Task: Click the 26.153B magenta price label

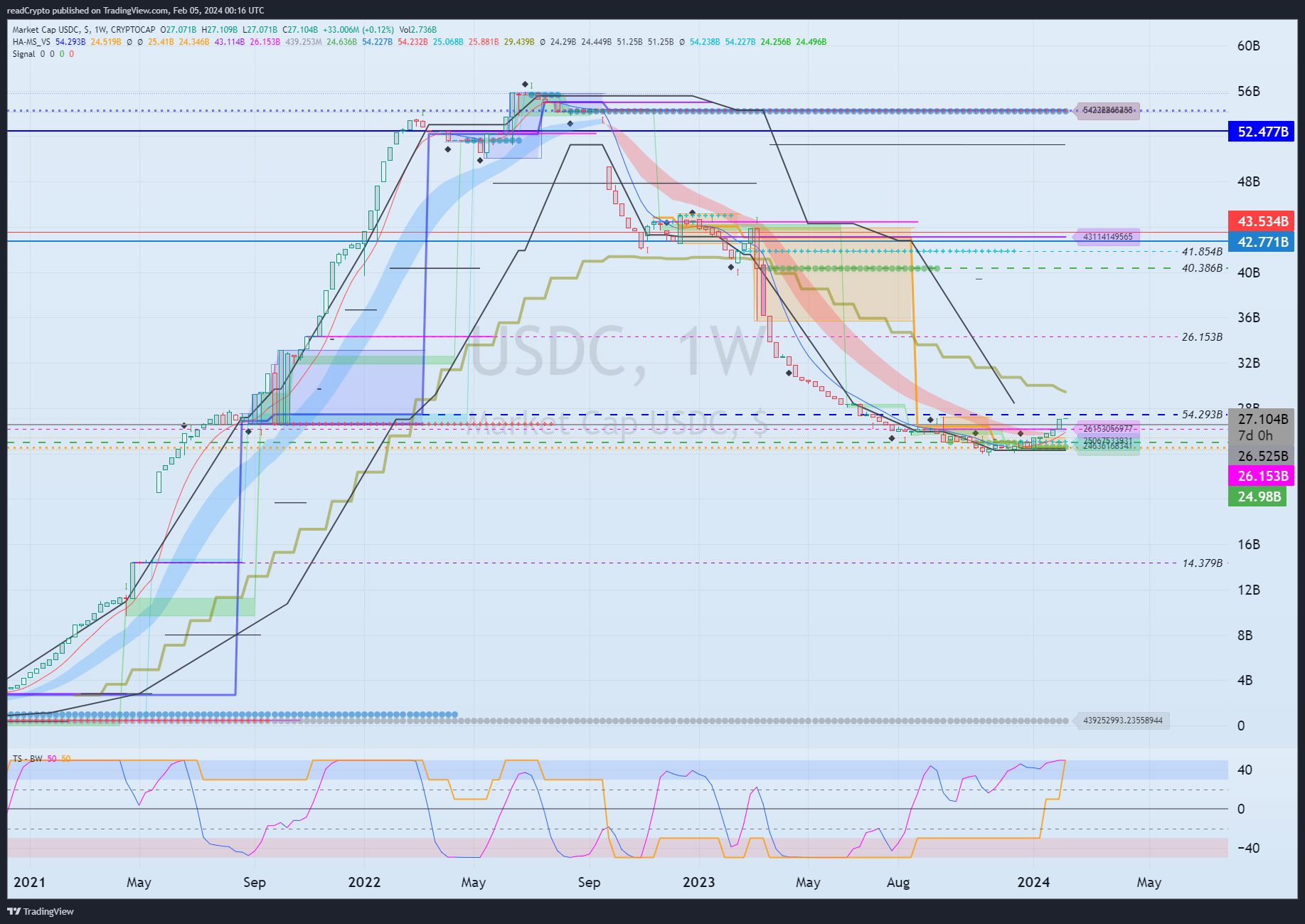Action: click(1261, 476)
